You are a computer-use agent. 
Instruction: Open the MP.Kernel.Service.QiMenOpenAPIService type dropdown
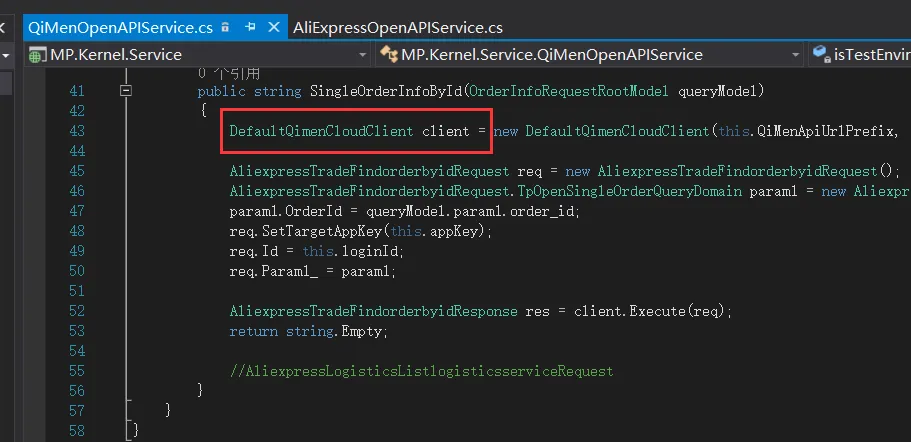click(x=795, y=55)
